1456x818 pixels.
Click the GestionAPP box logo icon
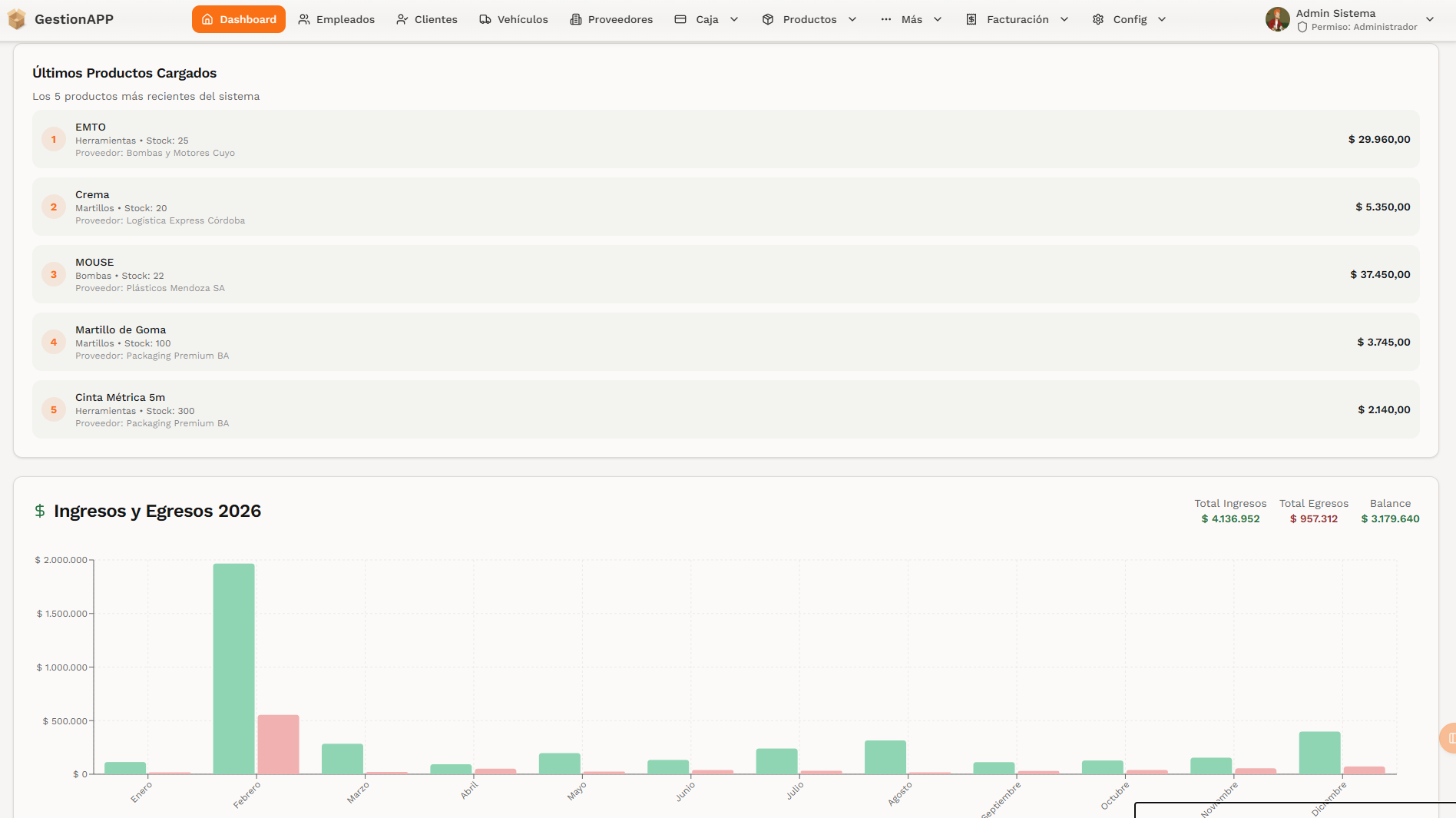coord(16,19)
